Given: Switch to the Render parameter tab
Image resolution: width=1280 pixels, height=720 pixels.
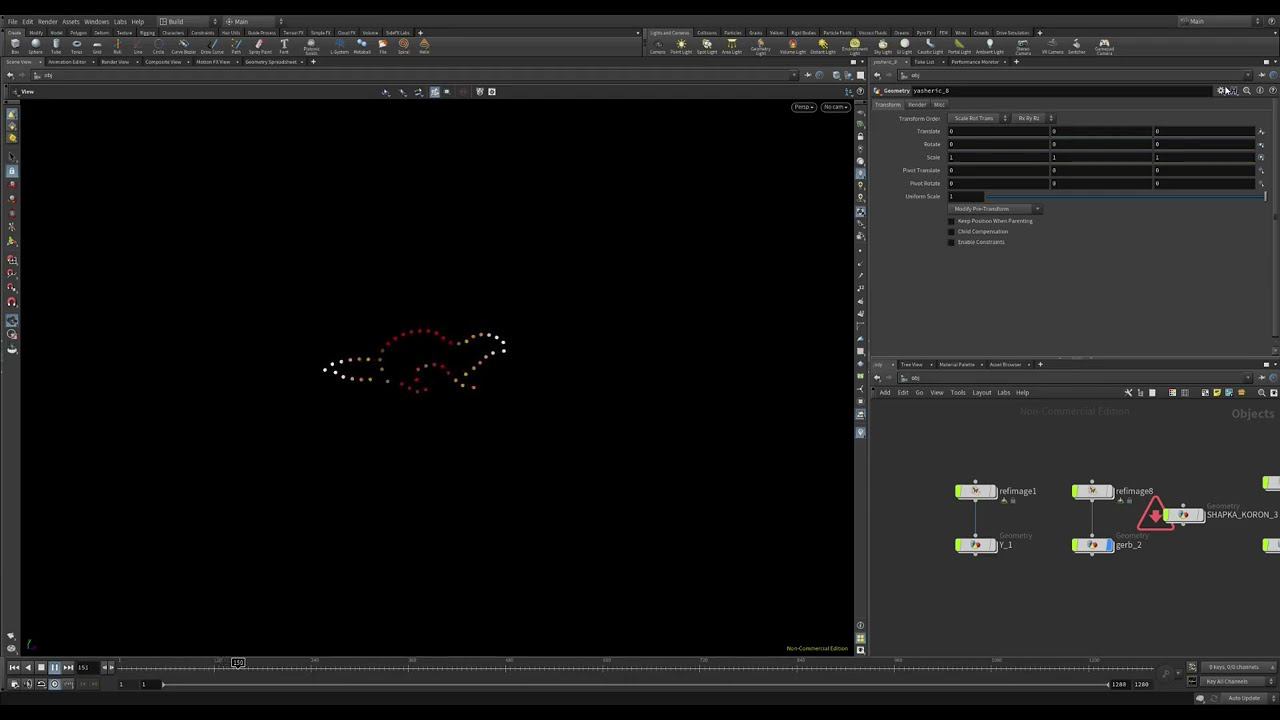Looking at the screenshot, I should pos(916,105).
